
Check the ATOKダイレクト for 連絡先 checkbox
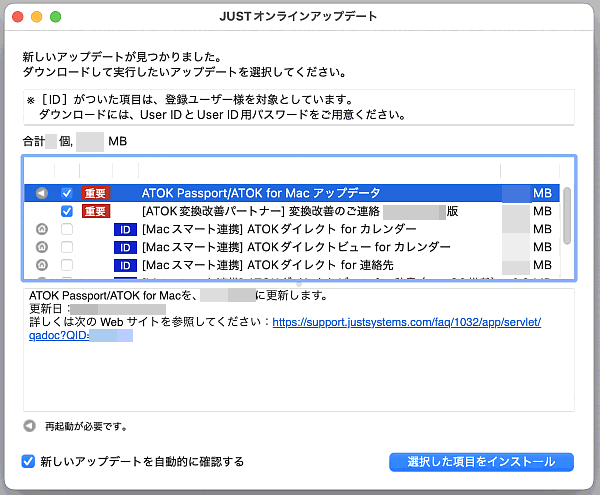pos(67,265)
